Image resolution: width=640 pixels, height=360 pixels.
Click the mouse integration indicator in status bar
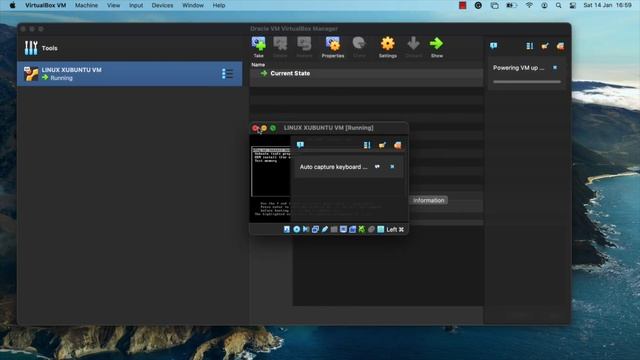(x=371, y=229)
